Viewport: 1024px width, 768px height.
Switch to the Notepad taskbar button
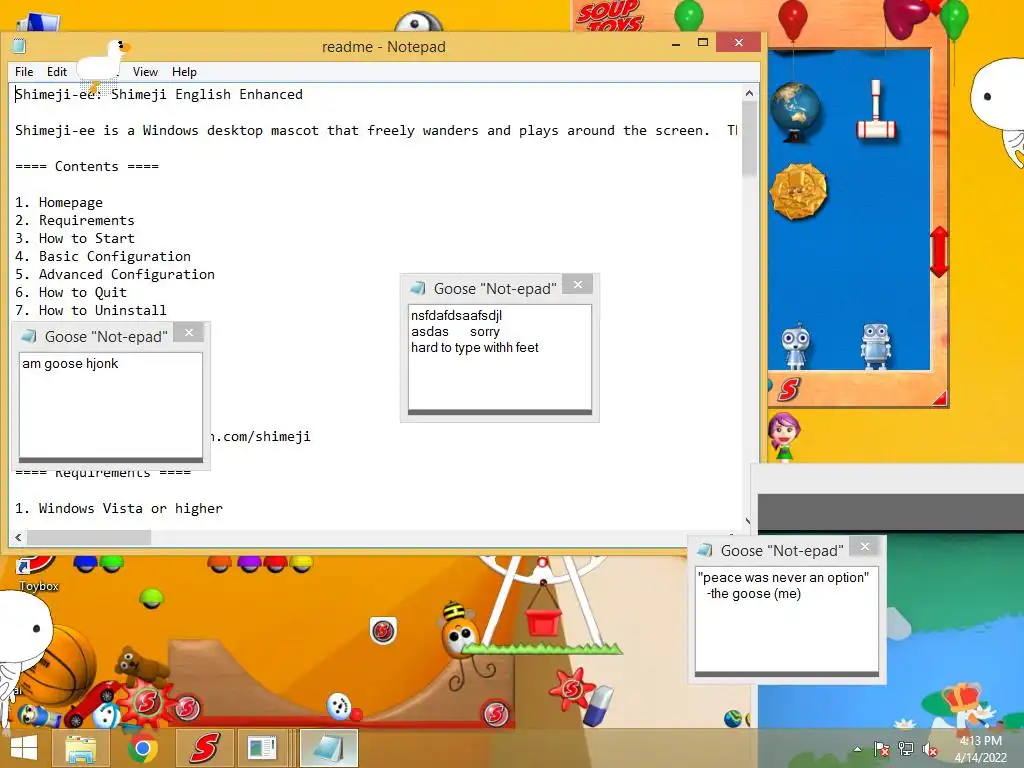pyautogui.click(x=328, y=748)
